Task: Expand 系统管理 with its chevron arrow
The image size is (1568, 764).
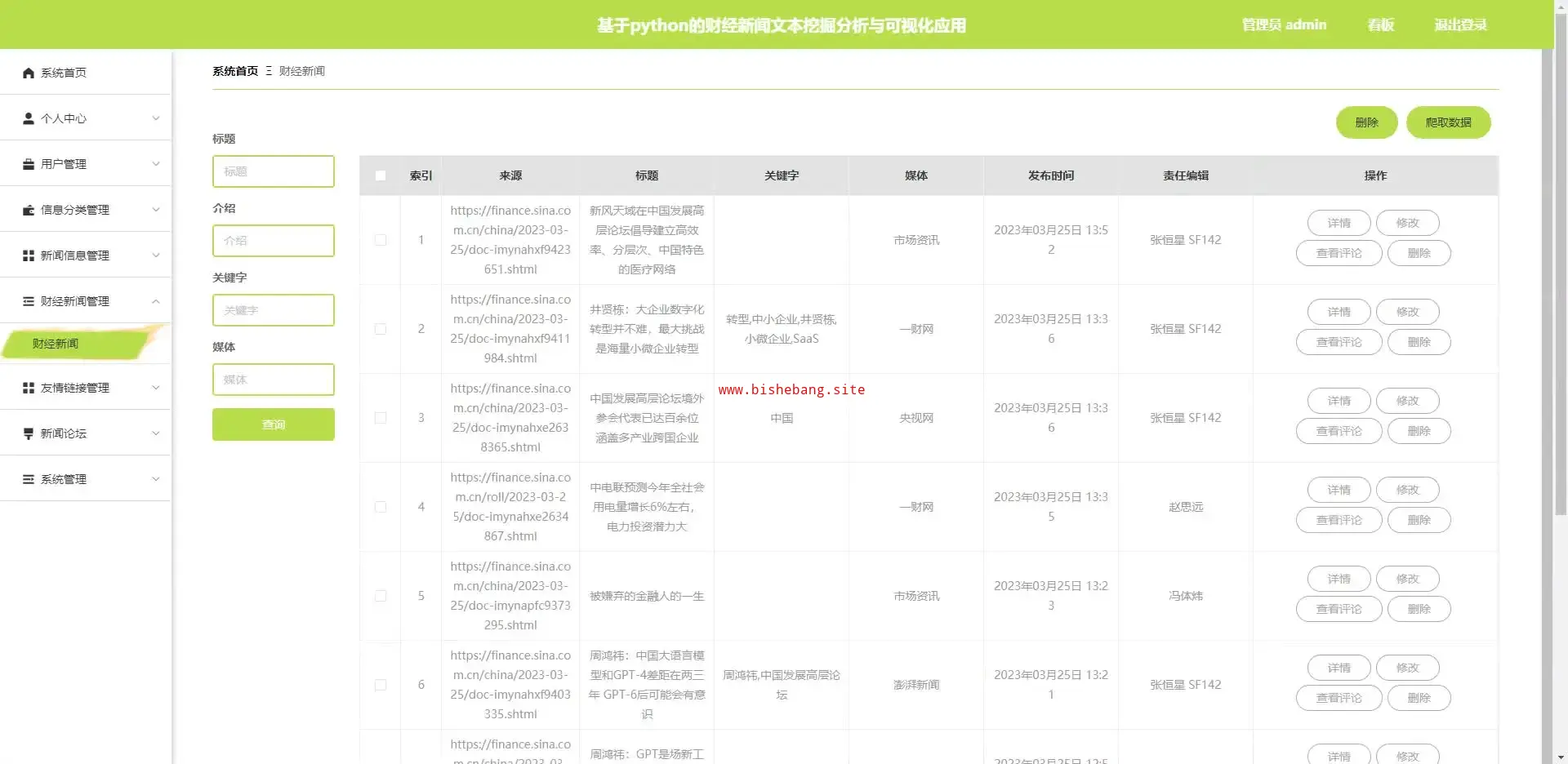Action: click(156, 479)
